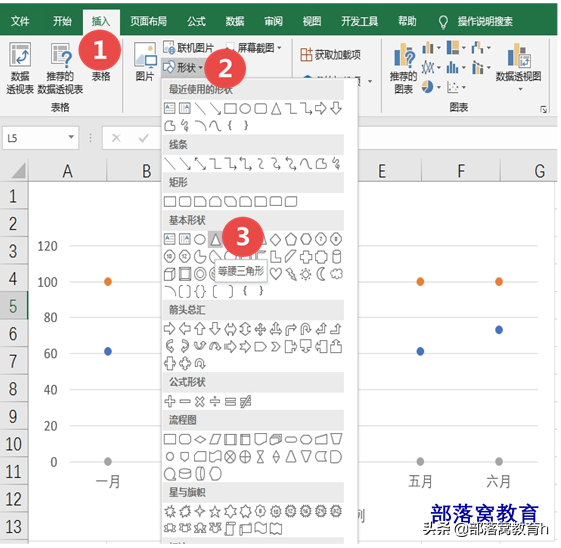The image size is (561, 548).
Task: Switch to the 开始 home tab
Action: pos(62,21)
